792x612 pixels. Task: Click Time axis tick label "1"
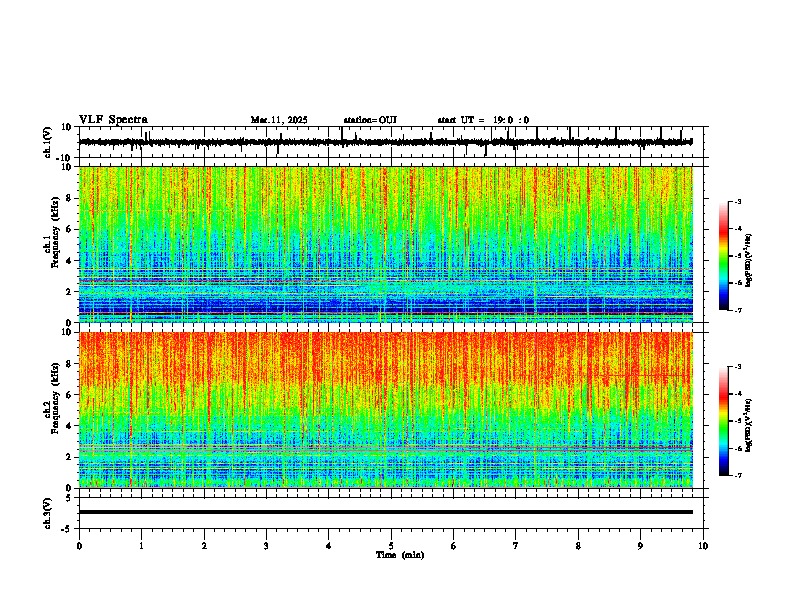[x=141, y=546]
